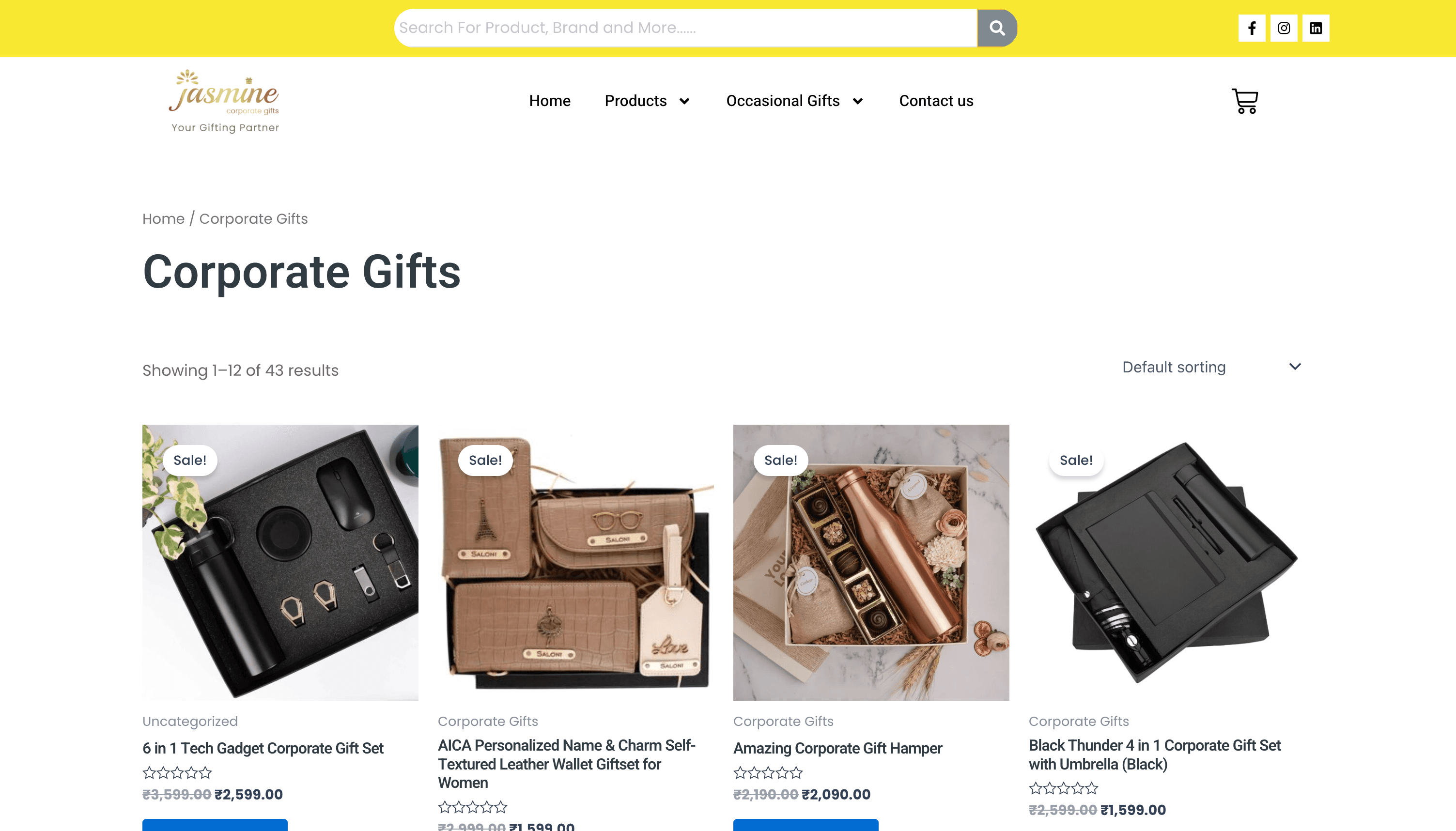Open 6 in 1 Tech Gadget Corporate Gift Set
The width and height of the screenshot is (1456, 831).
(263, 748)
